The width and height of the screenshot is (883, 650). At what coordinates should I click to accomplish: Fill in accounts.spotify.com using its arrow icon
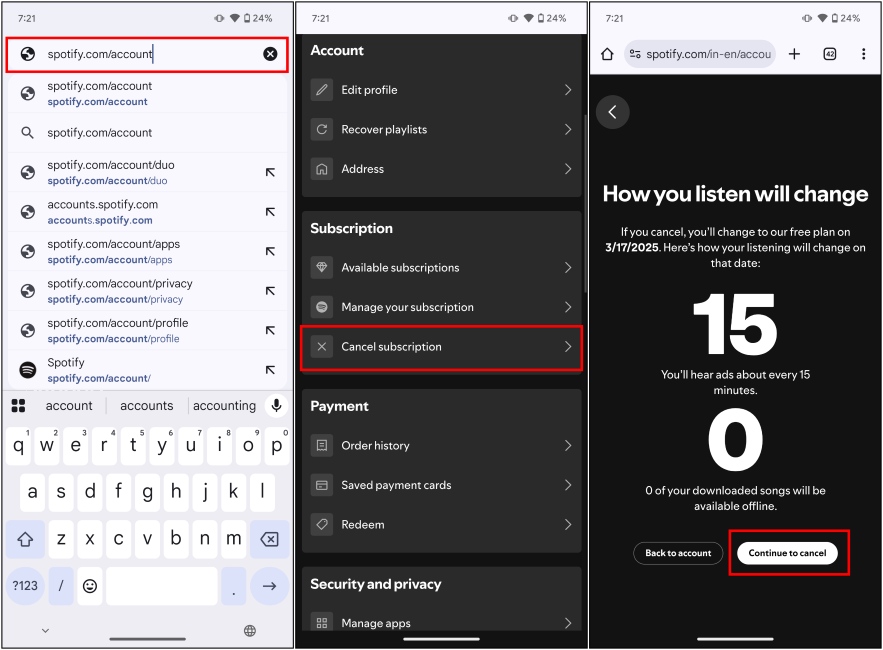[x=270, y=212]
